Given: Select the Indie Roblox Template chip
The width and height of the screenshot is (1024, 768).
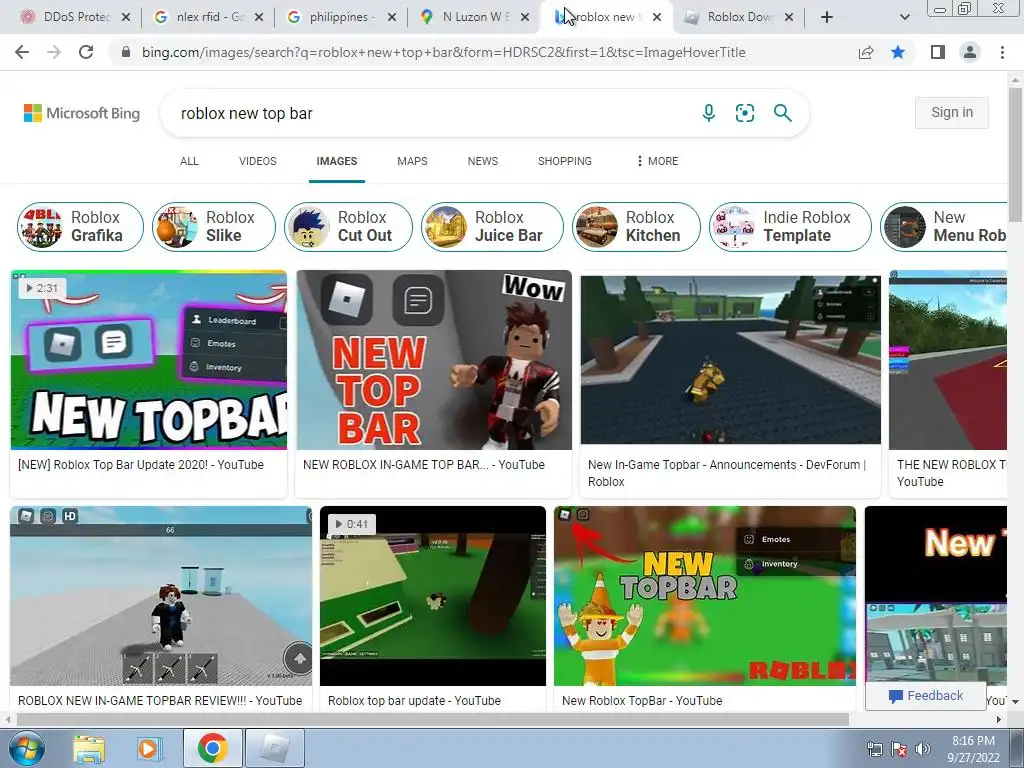Looking at the screenshot, I should pyautogui.click(x=790, y=226).
